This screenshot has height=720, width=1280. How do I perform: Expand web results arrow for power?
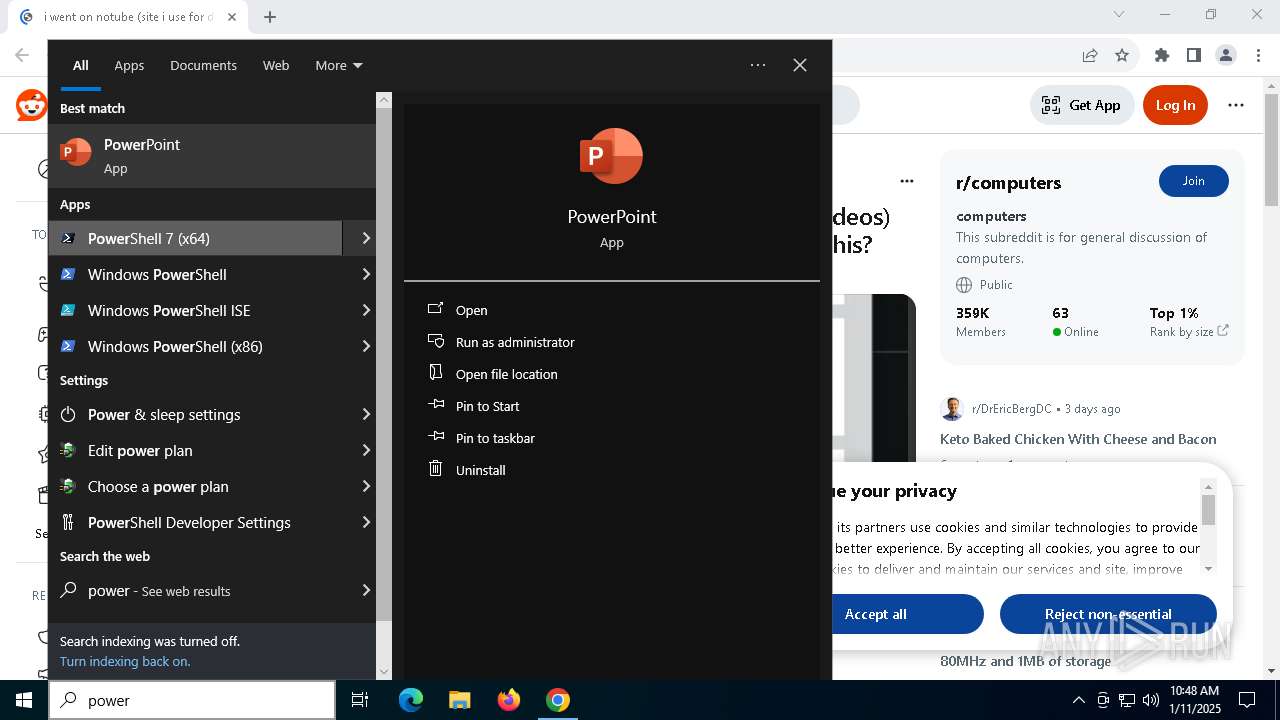click(366, 590)
